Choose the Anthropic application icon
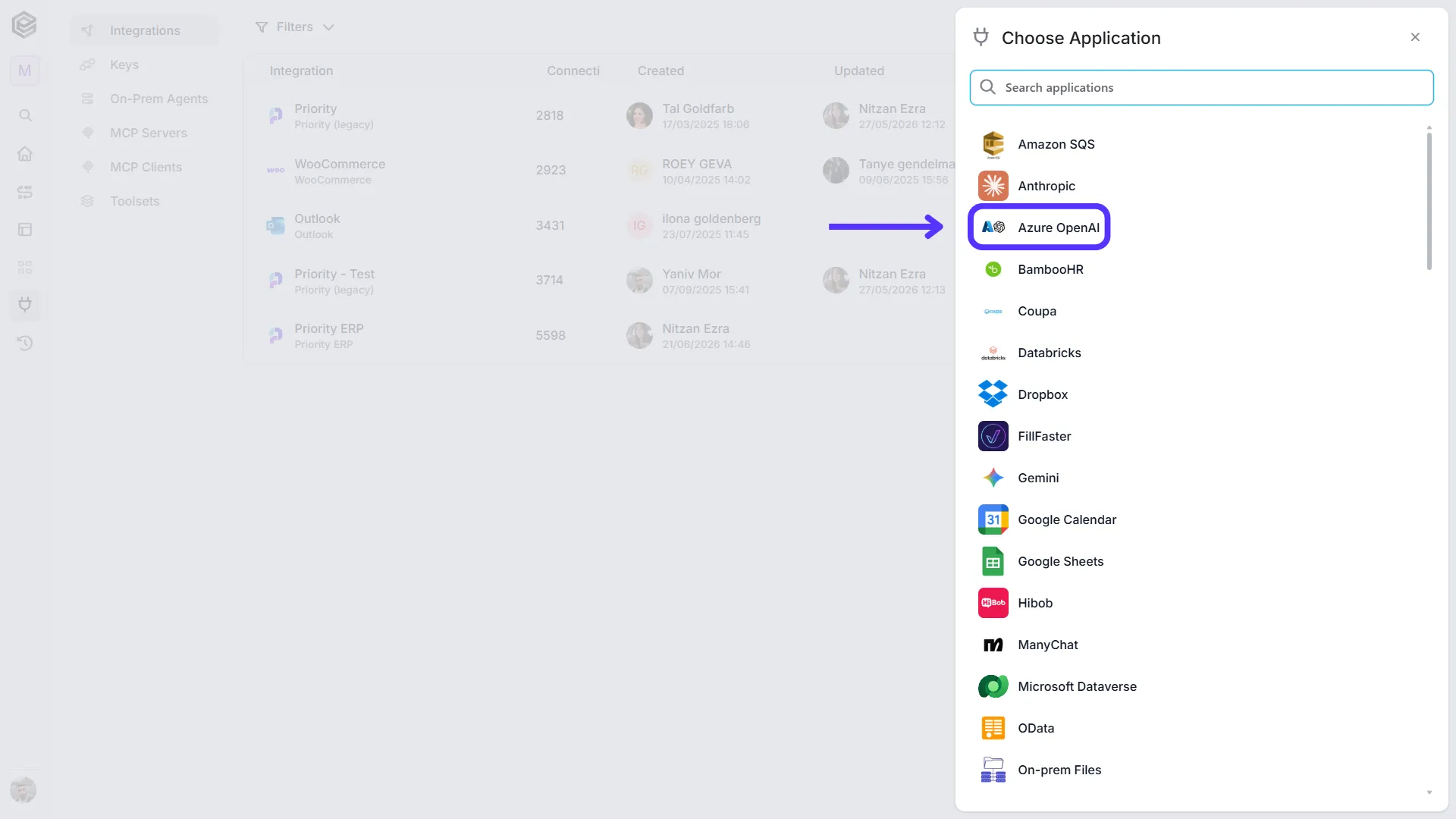 (993, 186)
